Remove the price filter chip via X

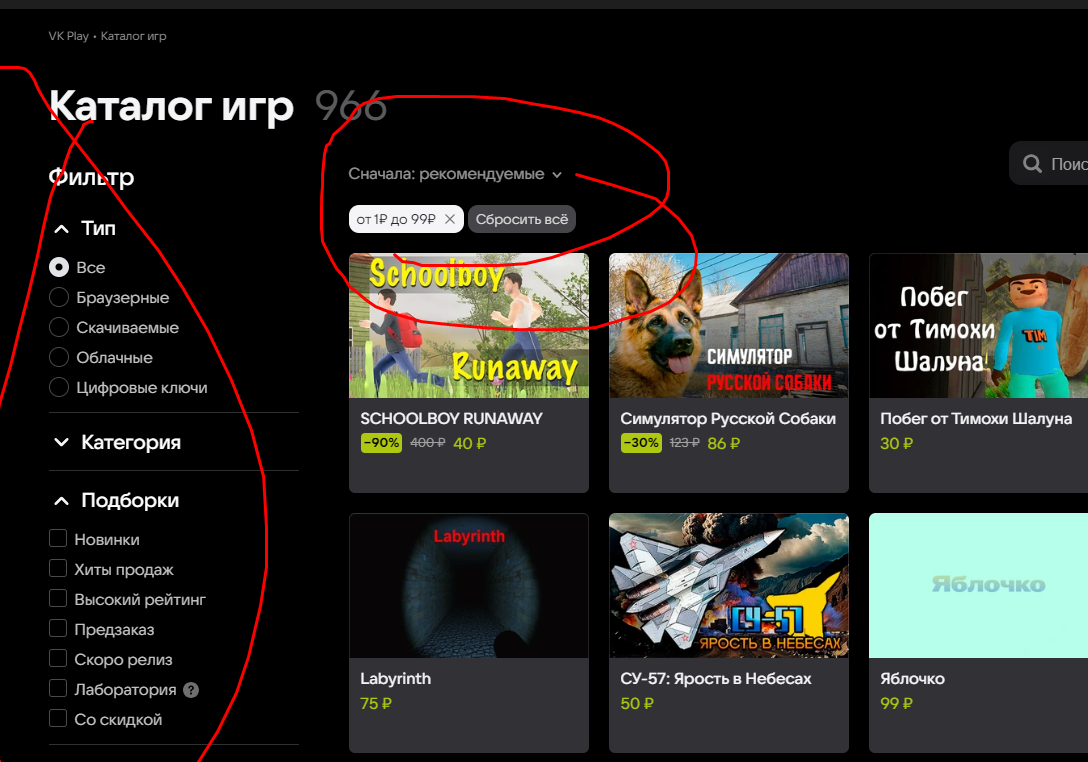(450, 219)
